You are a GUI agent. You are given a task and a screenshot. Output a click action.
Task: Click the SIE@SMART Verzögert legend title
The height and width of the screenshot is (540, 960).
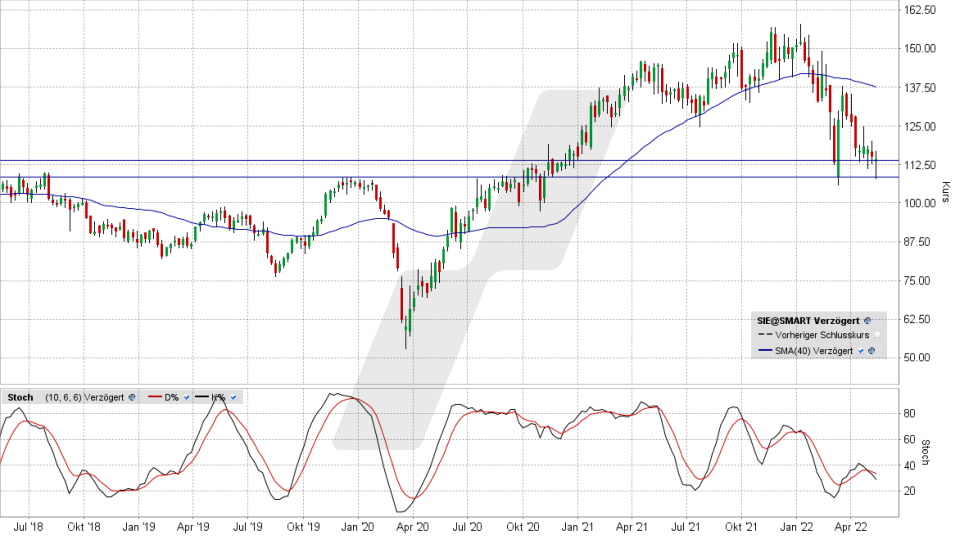(x=808, y=321)
